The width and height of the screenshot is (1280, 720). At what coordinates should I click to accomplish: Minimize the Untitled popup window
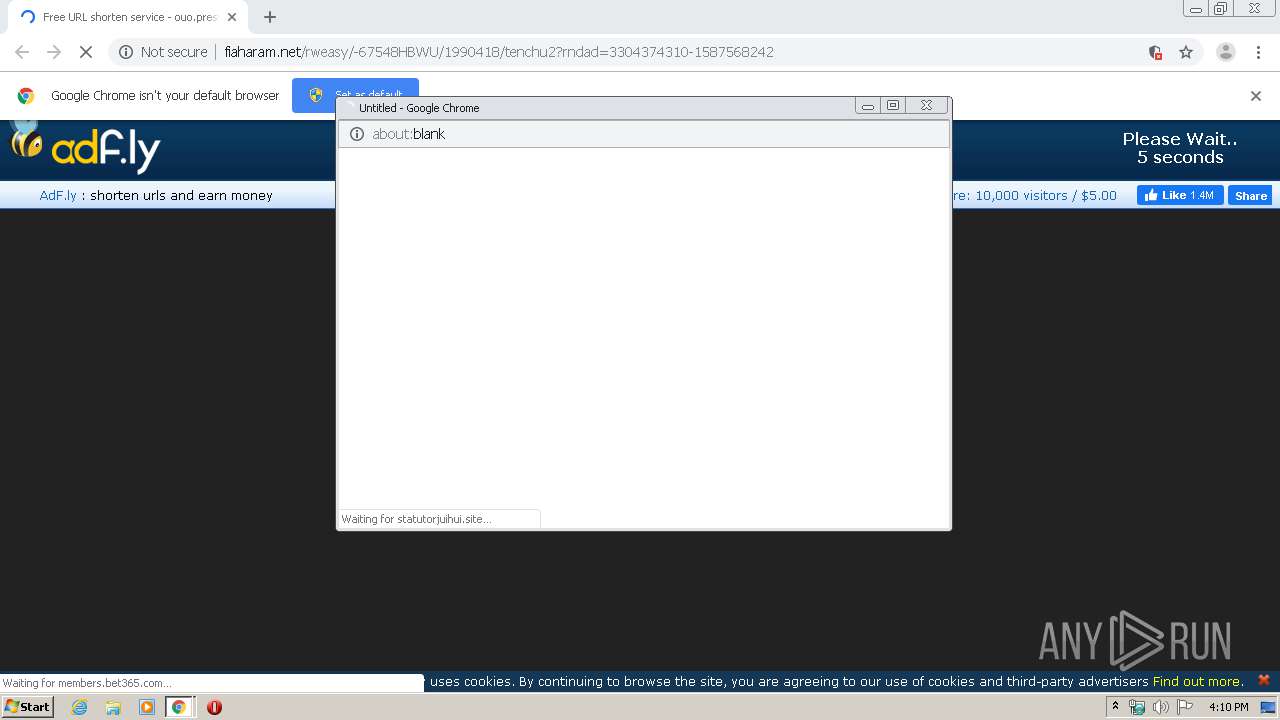[x=868, y=106]
